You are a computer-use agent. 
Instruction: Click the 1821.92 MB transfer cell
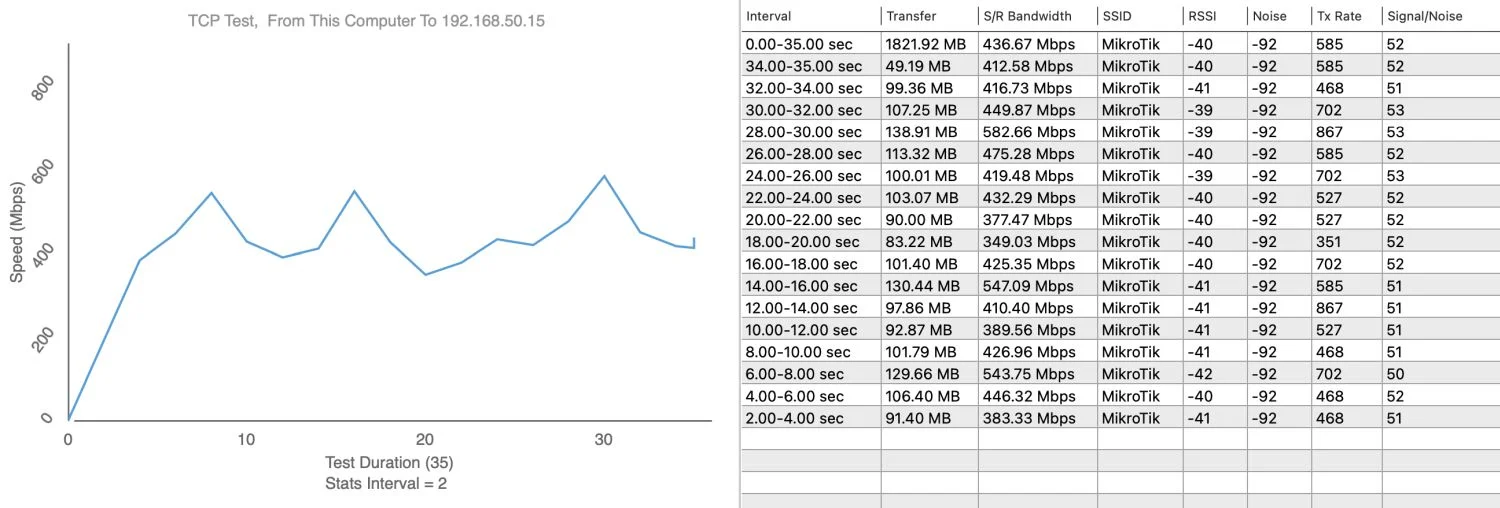(x=924, y=44)
